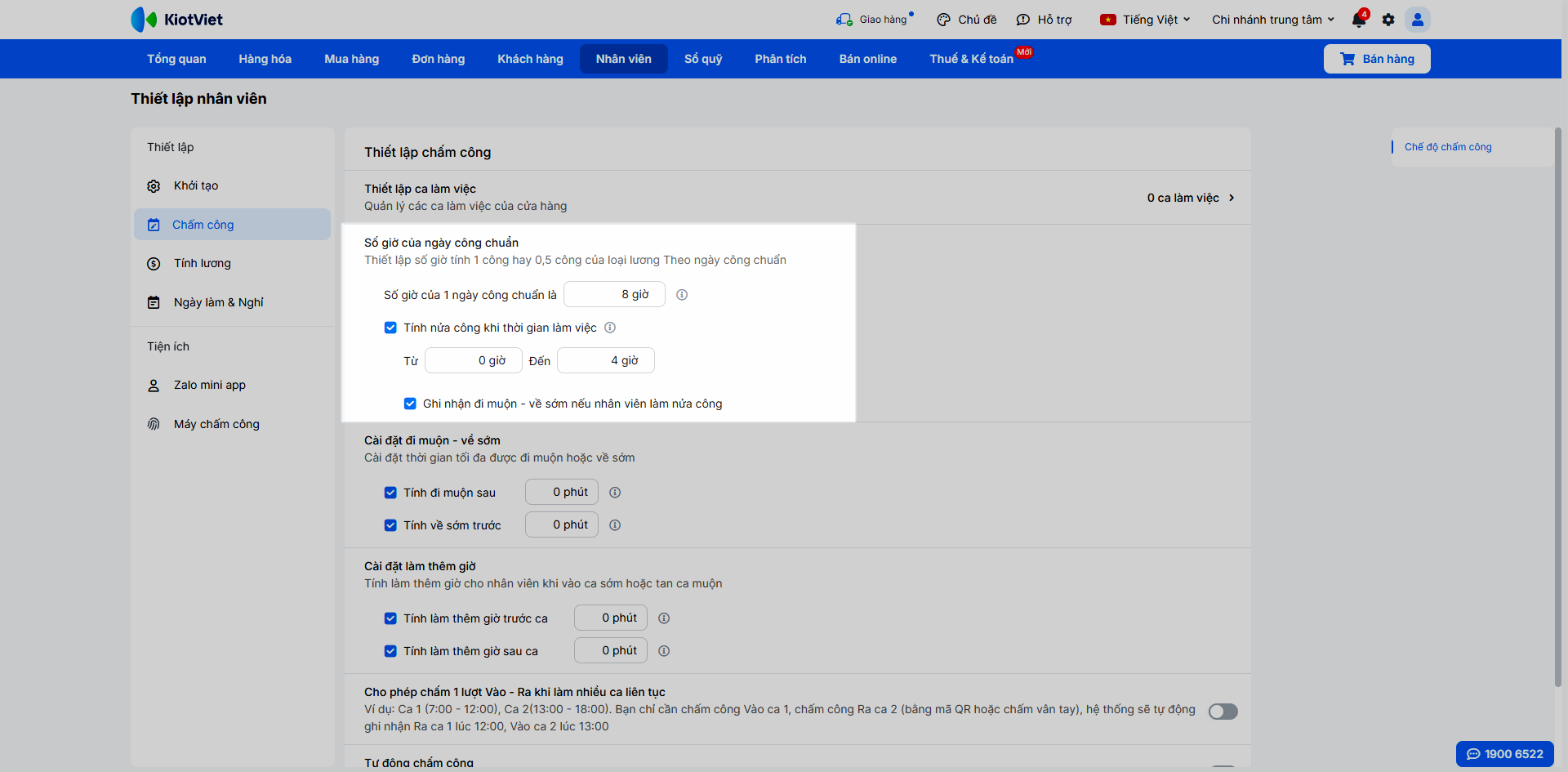Open Hỗ trợ support chat icon
1568x772 pixels.
[1022, 20]
